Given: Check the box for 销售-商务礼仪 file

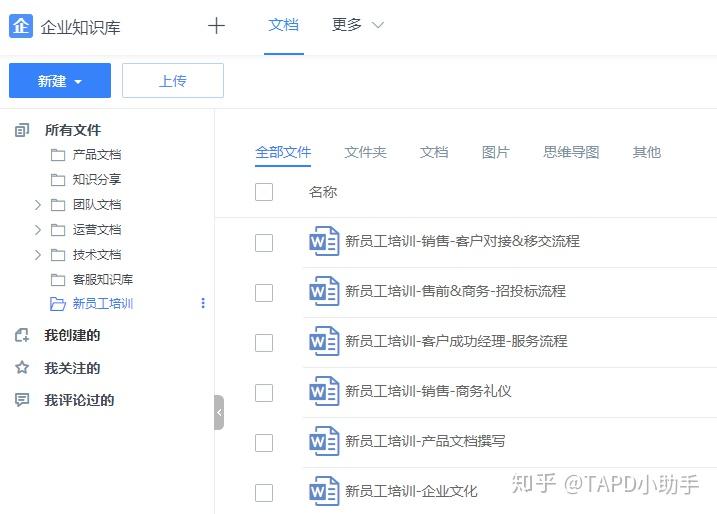Looking at the screenshot, I should click(264, 393).
